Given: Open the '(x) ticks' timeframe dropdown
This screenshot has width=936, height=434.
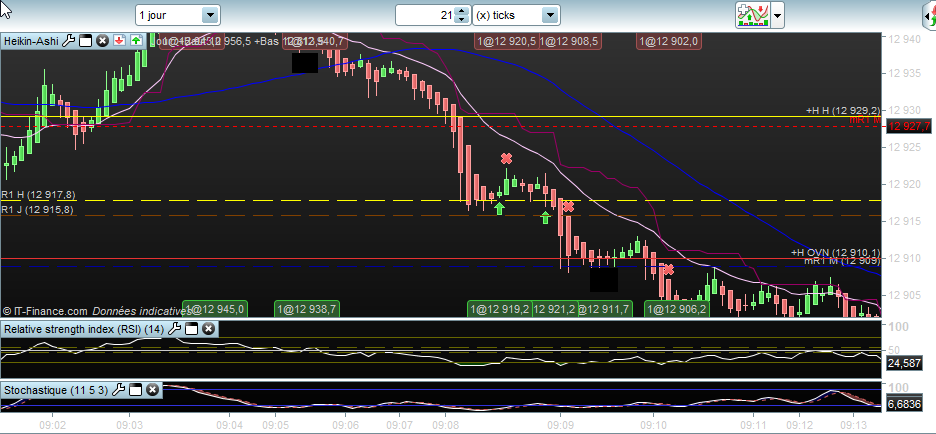Looking at the screenshot, I should 550,16.
